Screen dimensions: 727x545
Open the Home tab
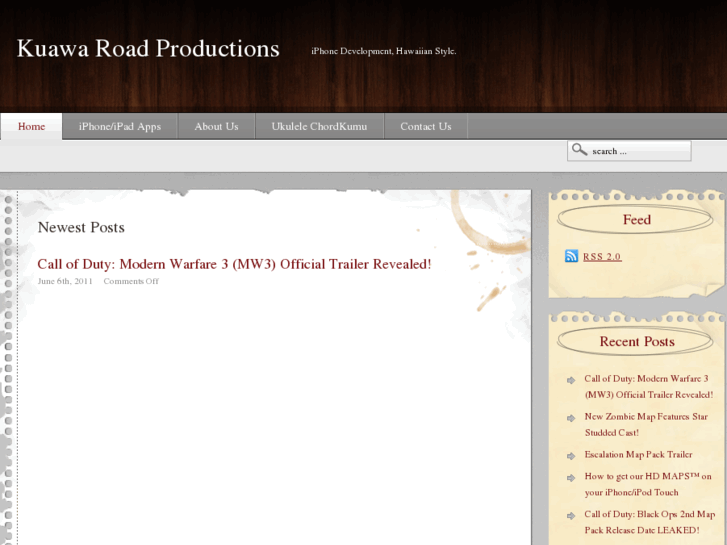click(32, 126)
